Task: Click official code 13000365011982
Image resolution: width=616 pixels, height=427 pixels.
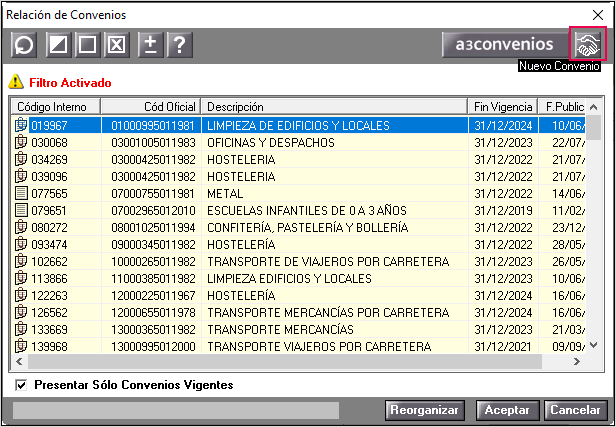Action: coord(153,329)
